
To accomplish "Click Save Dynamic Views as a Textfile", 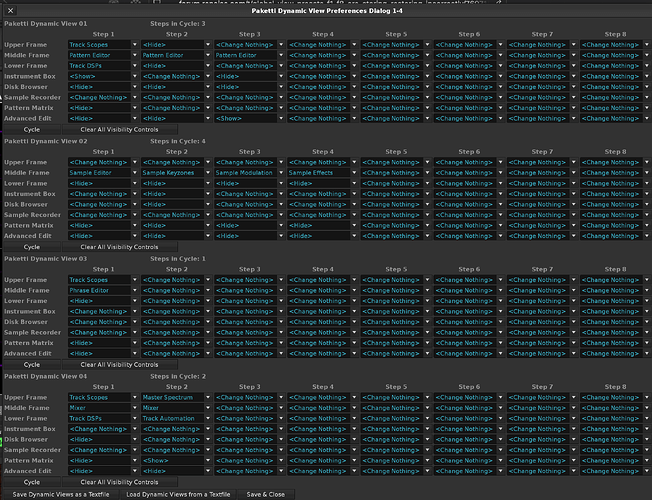I will coord(61,495).
